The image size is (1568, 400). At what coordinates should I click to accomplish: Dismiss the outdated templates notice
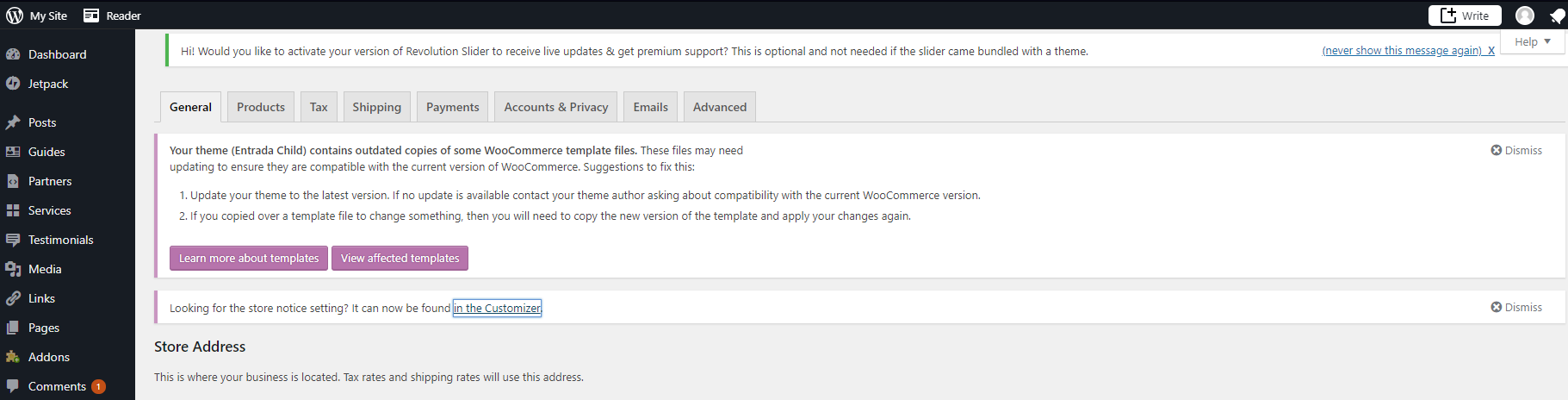pos(1516,150)
